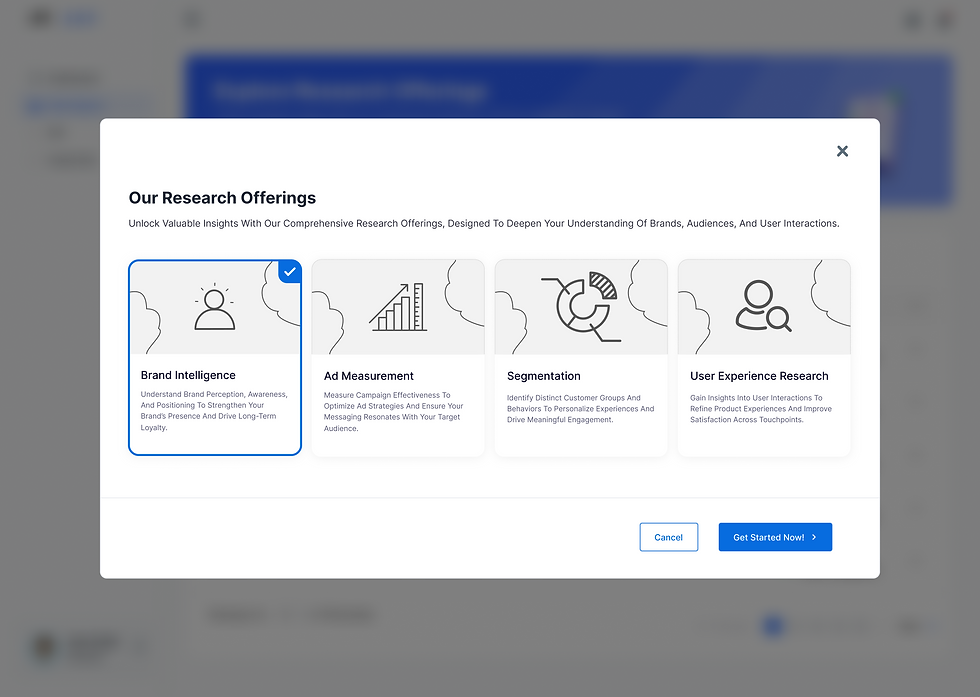Click the Cancel button
980x697 pixels.
pyautogui.click(x=668, y=537)
